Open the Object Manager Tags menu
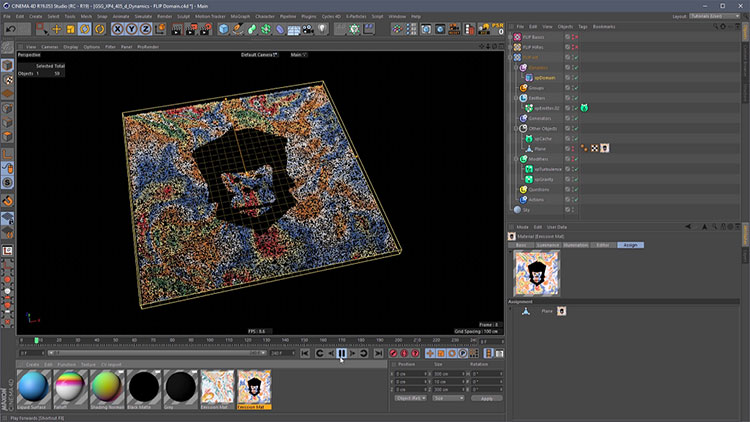 pyautogui.click(x=583, y=27)
